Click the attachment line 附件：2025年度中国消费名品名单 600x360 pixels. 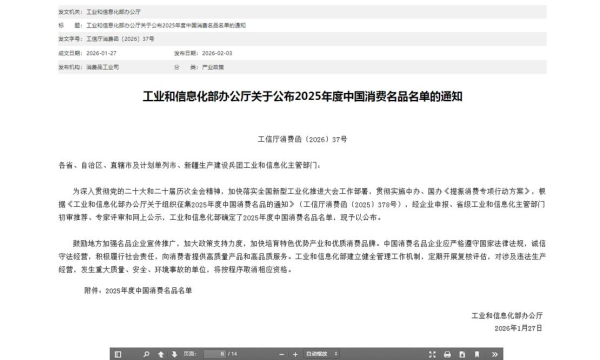(138, 291)
